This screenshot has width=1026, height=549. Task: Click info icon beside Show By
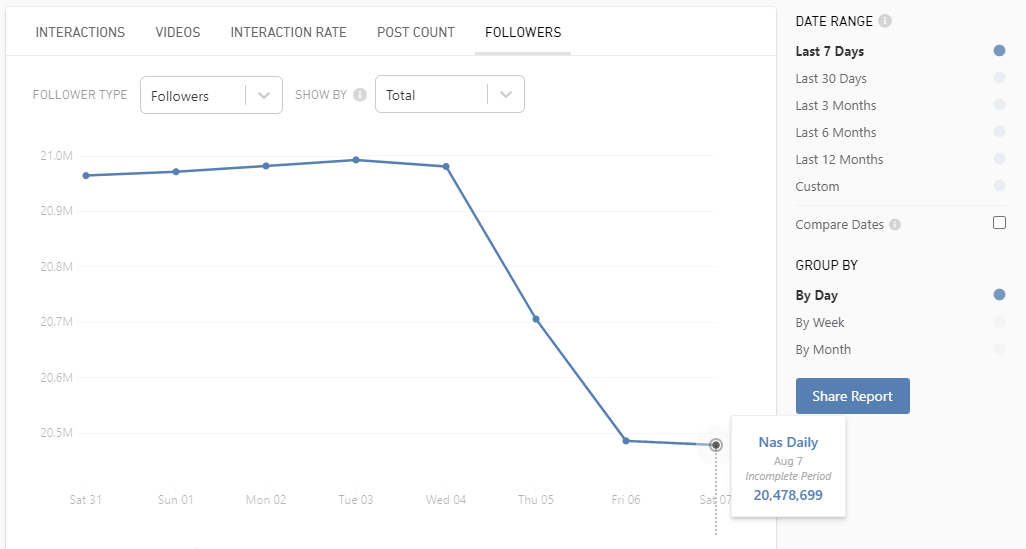pos(360,95)
